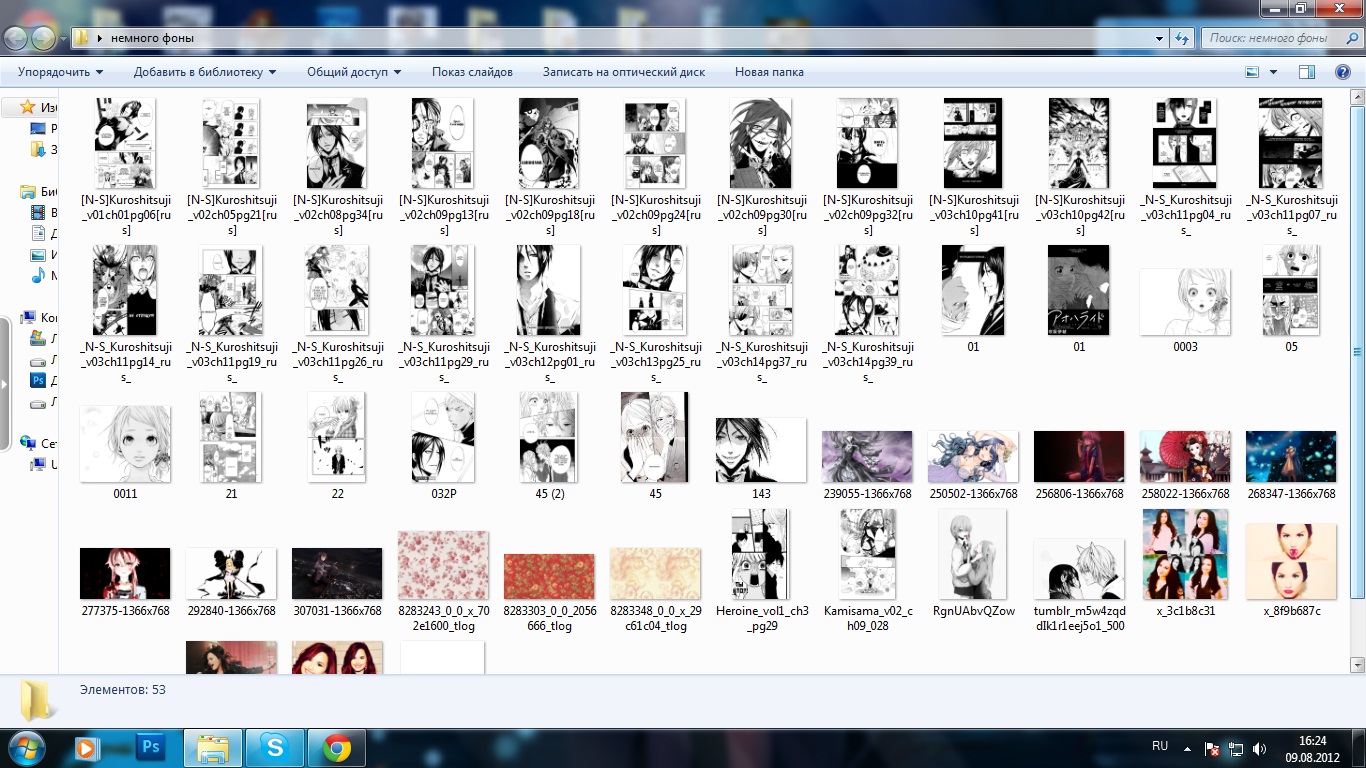Select the Music note icon in the navigation pane

tap(38, 275)
